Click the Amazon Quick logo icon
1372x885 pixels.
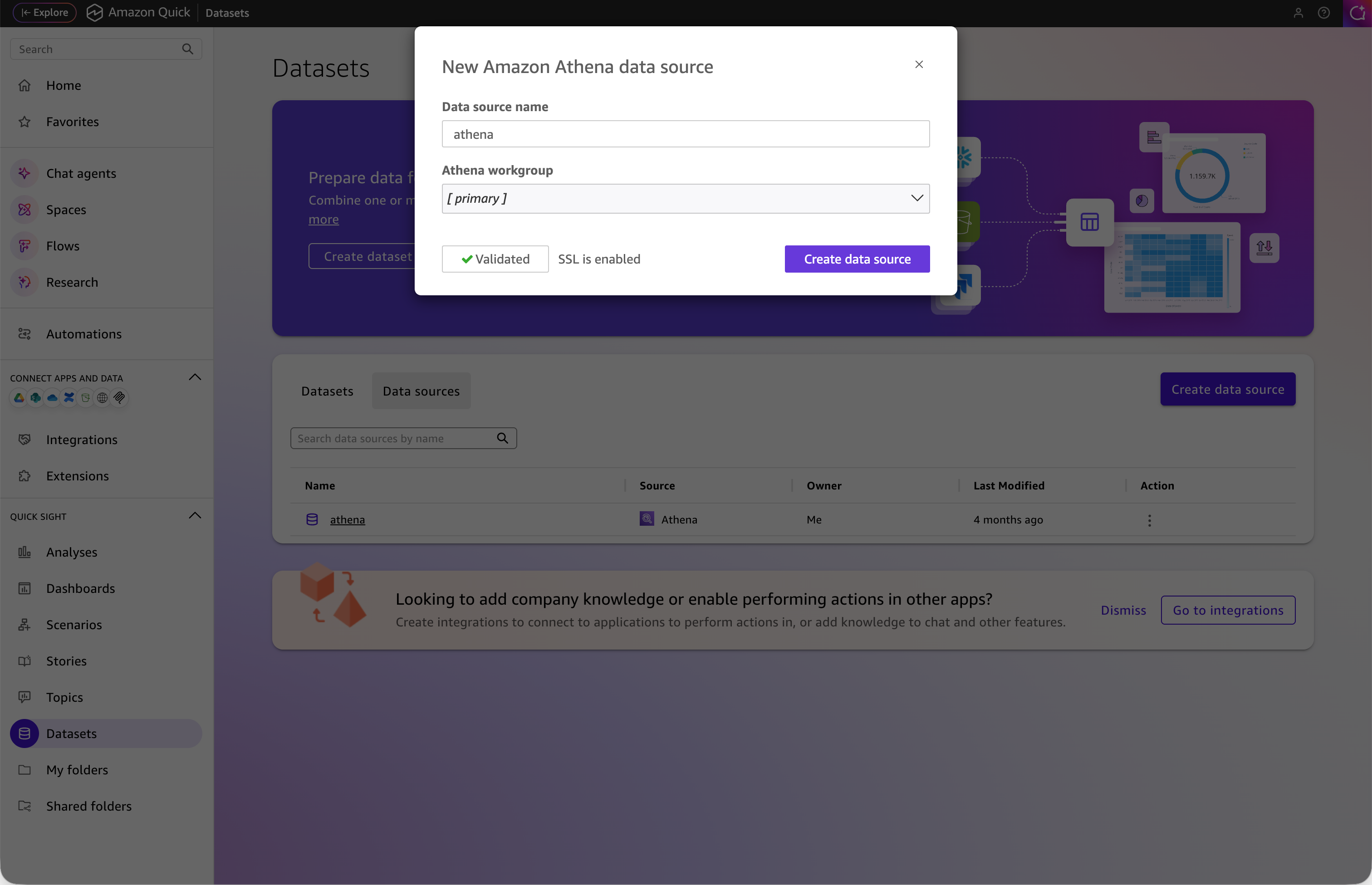coord(94,13)
